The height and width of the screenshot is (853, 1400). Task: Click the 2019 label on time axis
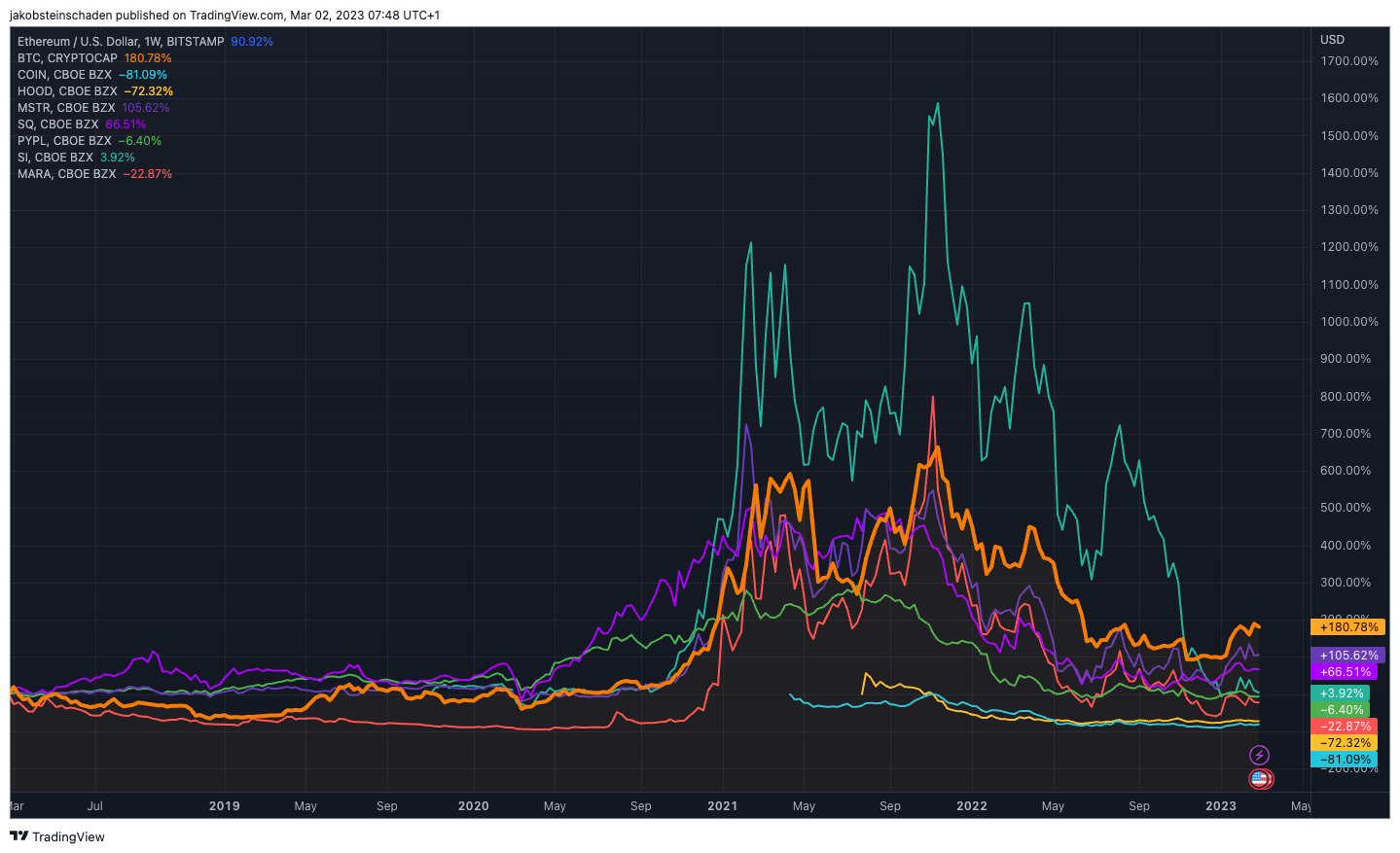click(225, 806)
